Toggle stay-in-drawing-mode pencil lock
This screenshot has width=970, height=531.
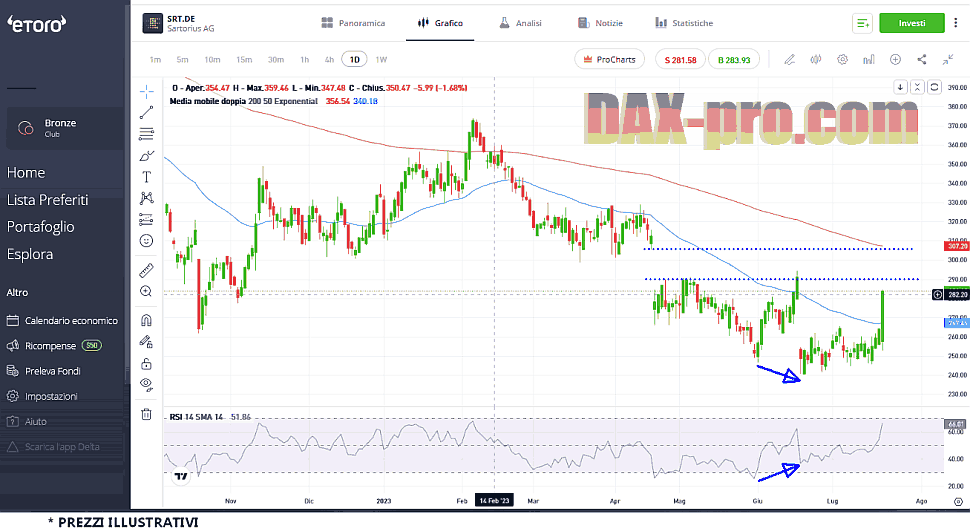click(x=147, y=342)
